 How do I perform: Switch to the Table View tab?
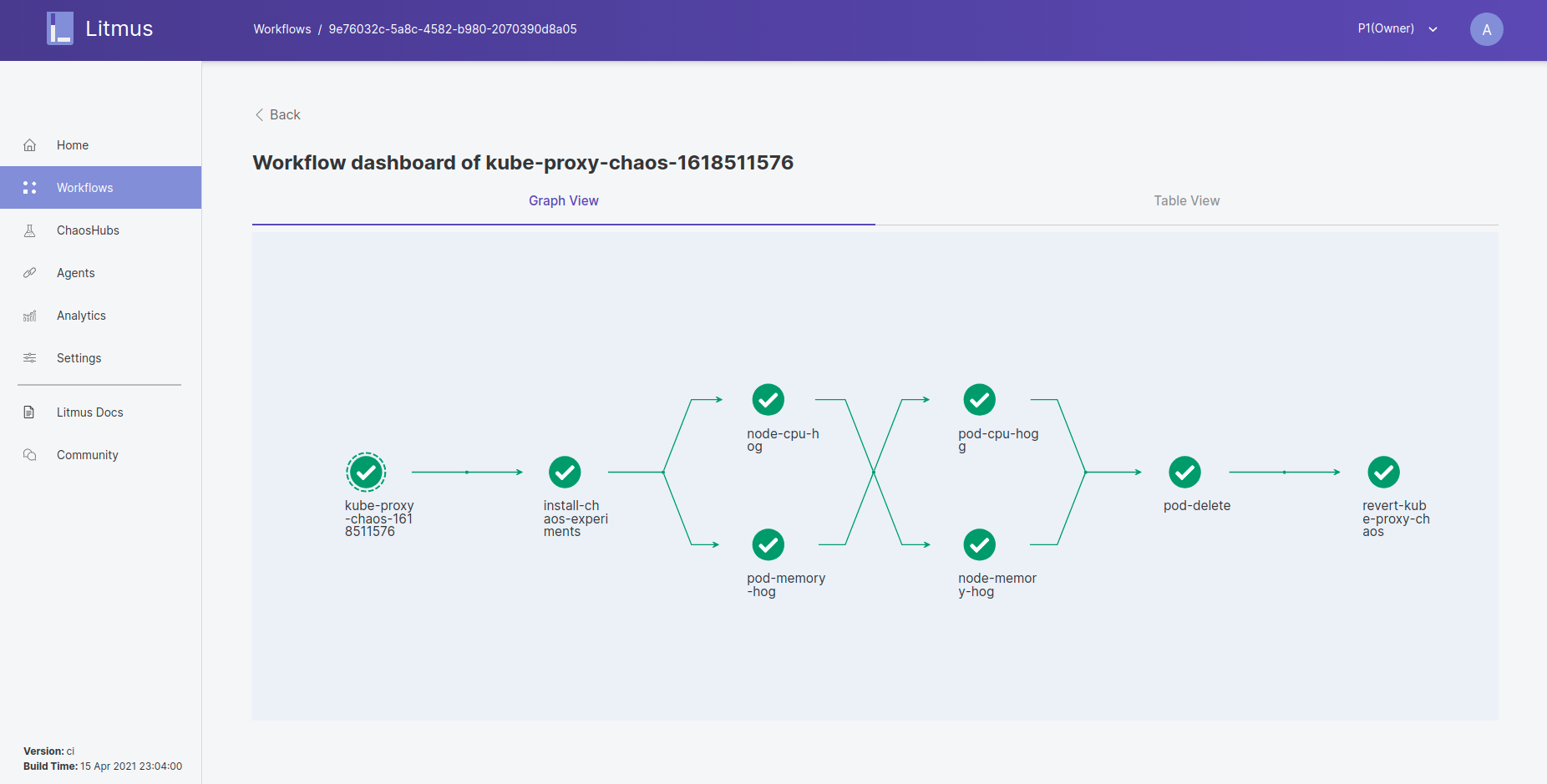pos(1187,201)
